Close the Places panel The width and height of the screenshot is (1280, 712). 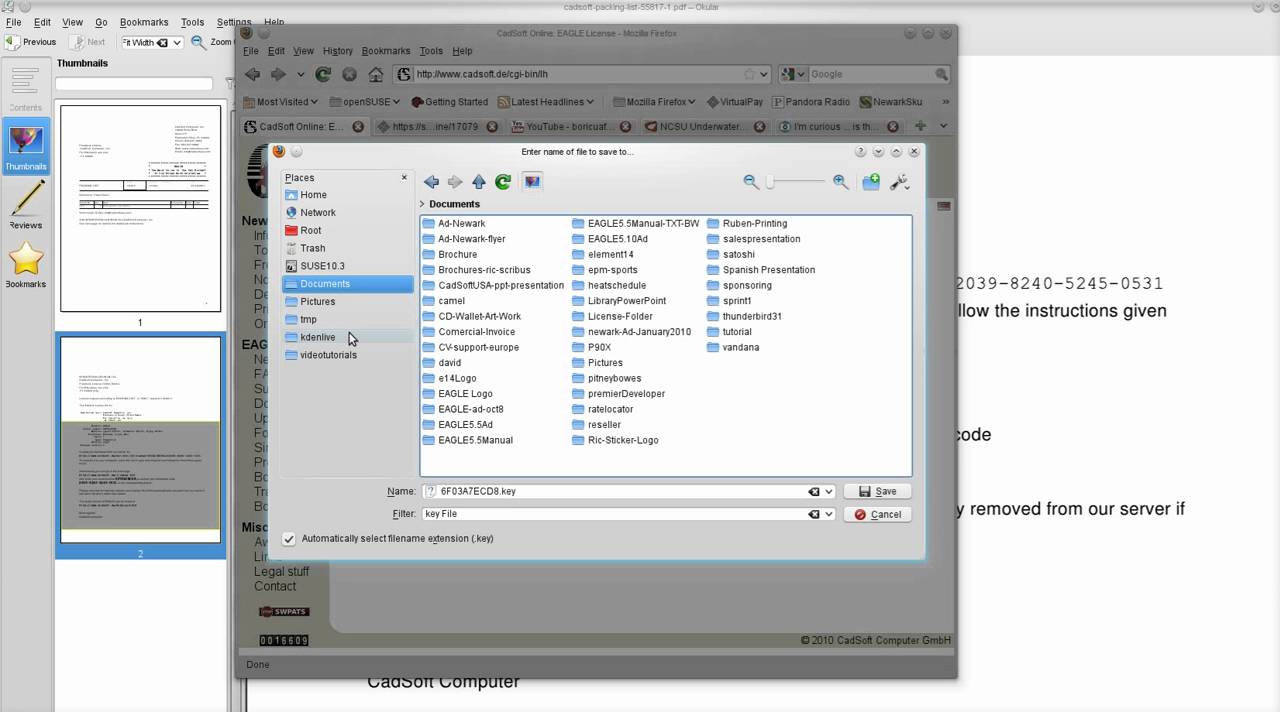[x=404, y=177]
